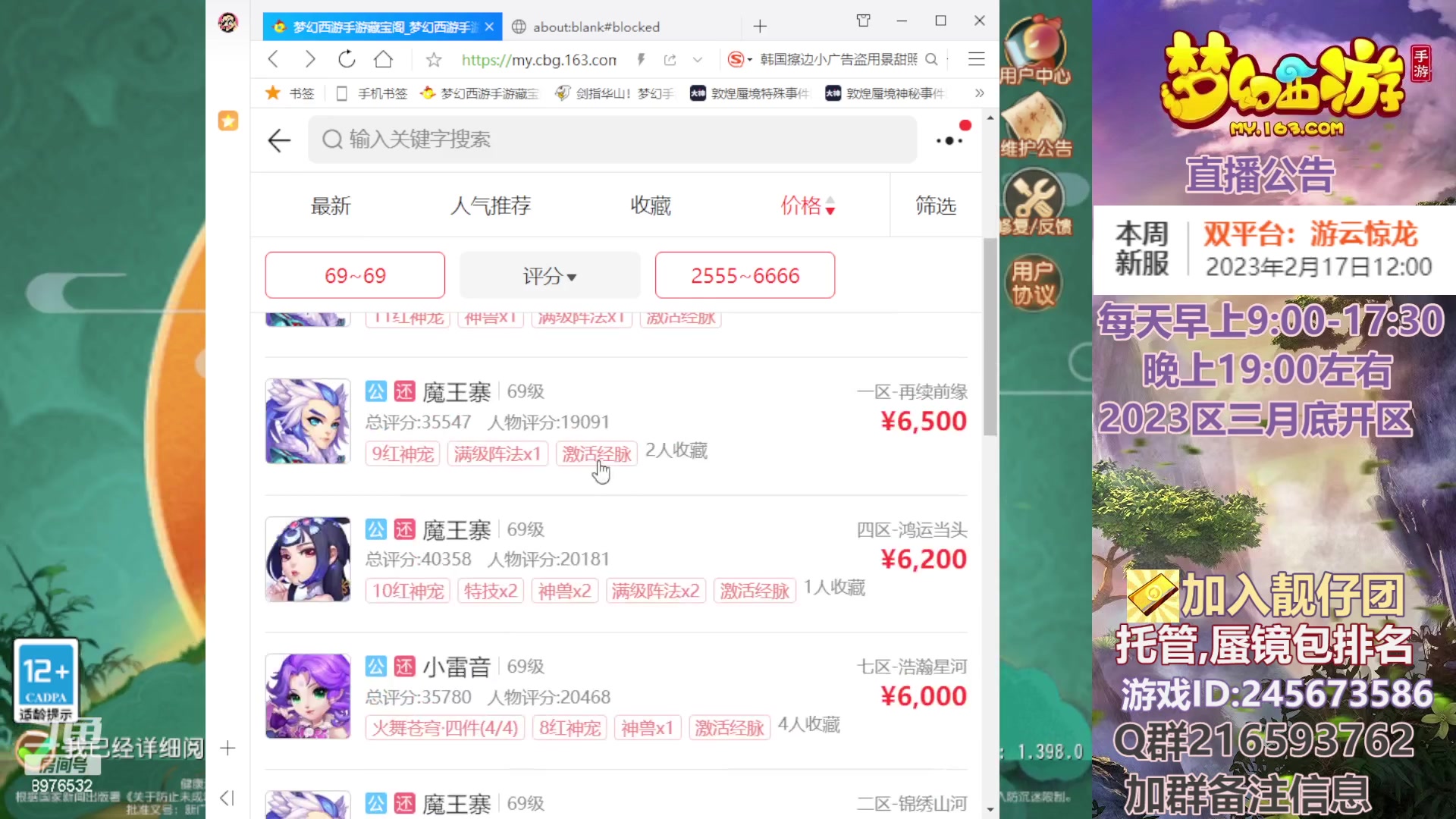The height and width of the screenshot is (819, 1456).
Task: Click the scrollbar up arrow
Action: coord(990,118)
